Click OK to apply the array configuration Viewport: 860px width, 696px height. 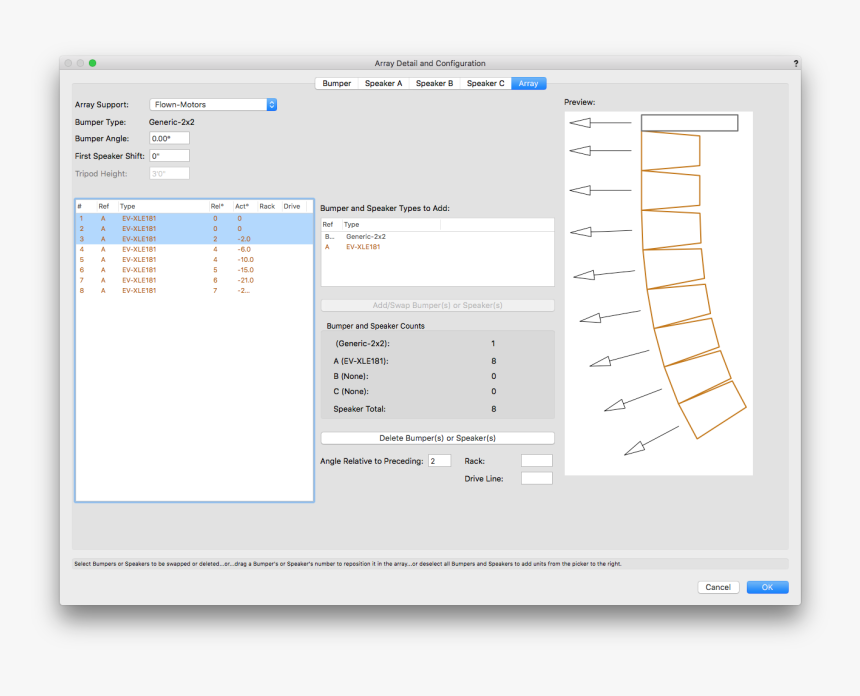767,587
